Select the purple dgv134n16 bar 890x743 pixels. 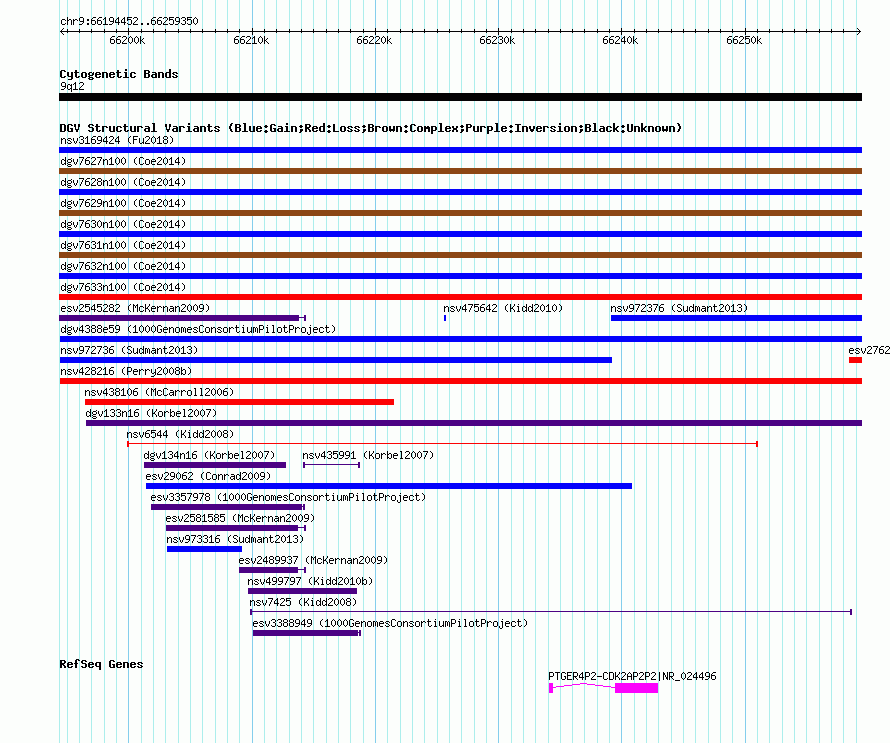[x=215, y=465]
